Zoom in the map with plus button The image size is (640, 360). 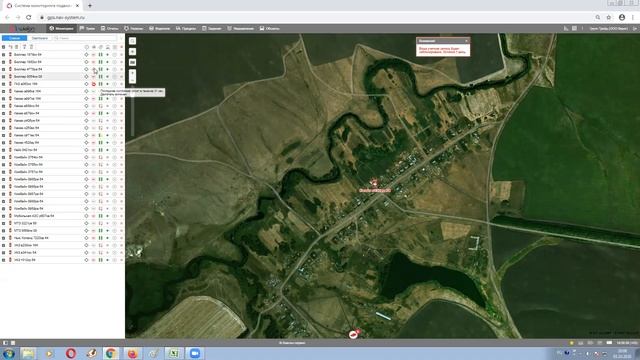[x=132, y=73]
